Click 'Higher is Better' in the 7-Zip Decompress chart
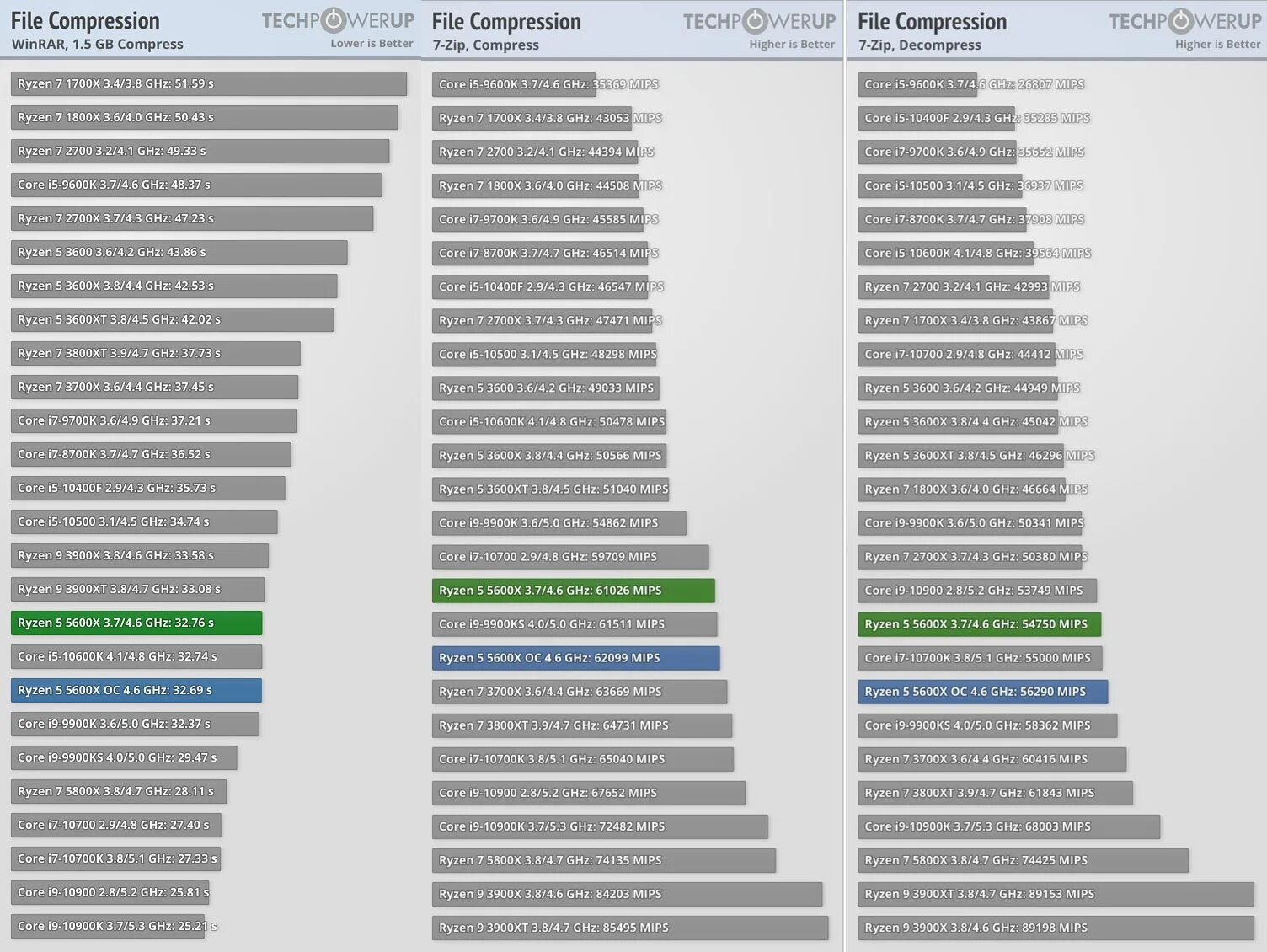Screen dimensions: 1267x952 (1217, 44)
